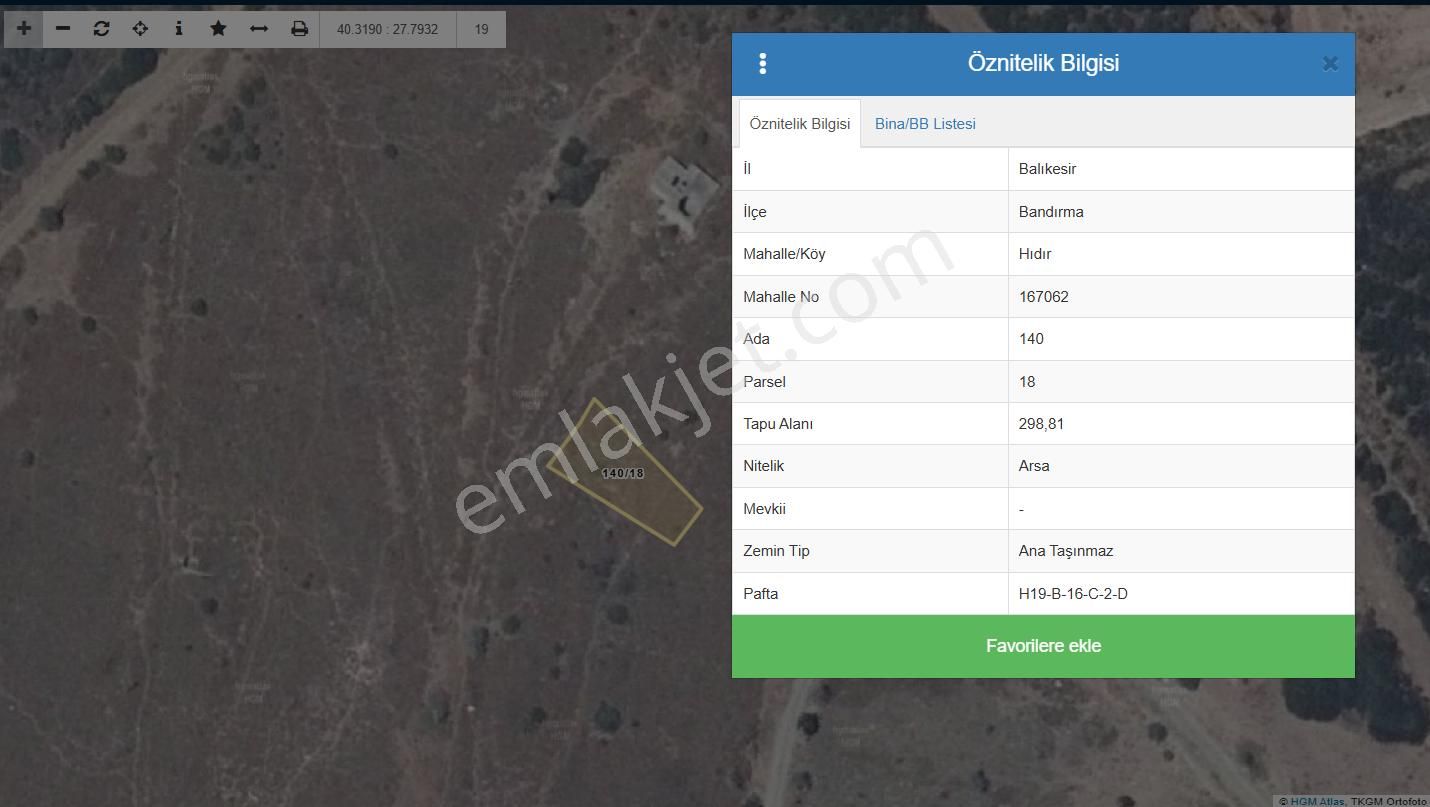Click the 140/18 parcel on the map

[x=624, y=474]
